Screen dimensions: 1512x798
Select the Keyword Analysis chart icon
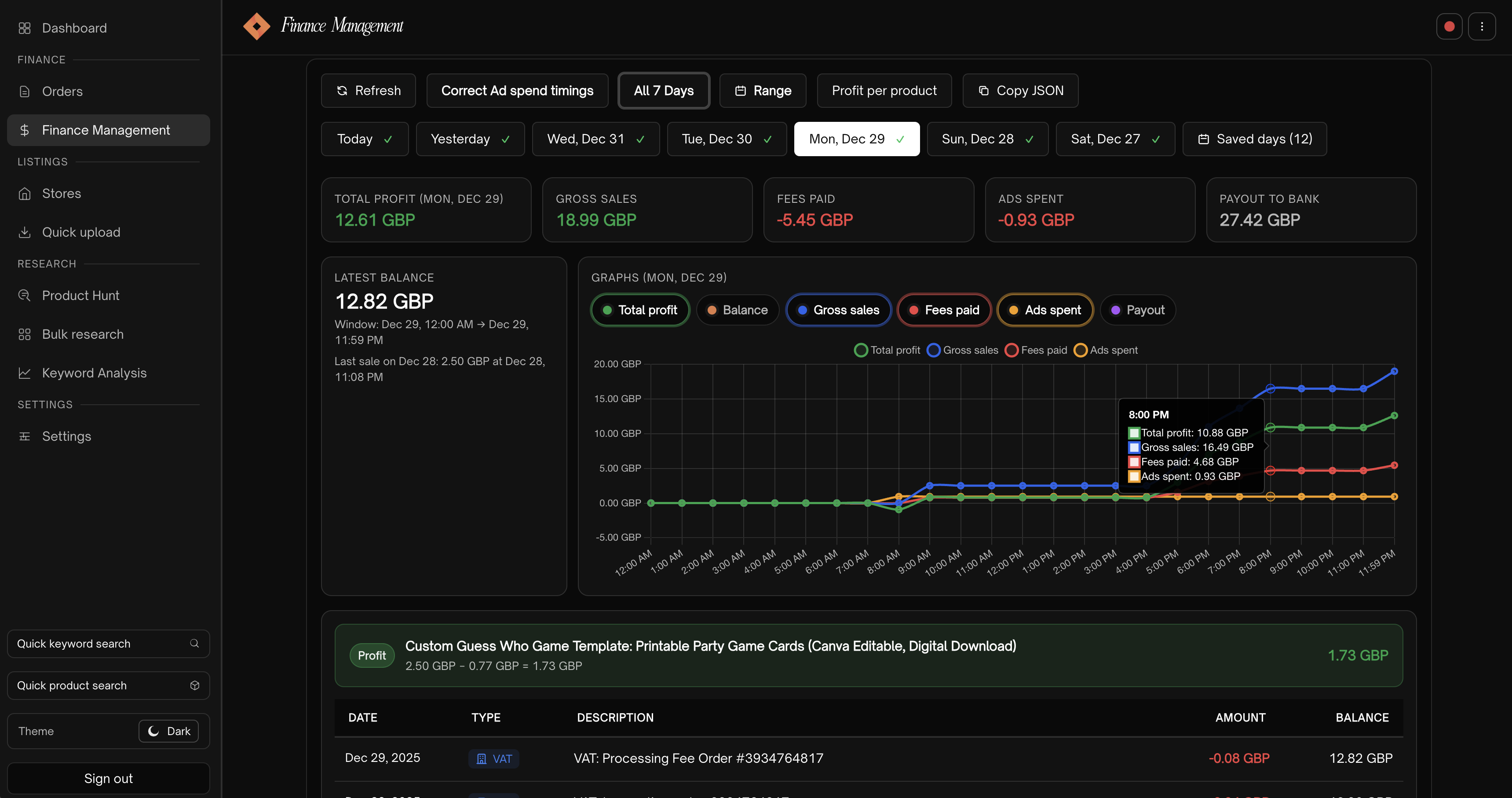coord(24,373)
